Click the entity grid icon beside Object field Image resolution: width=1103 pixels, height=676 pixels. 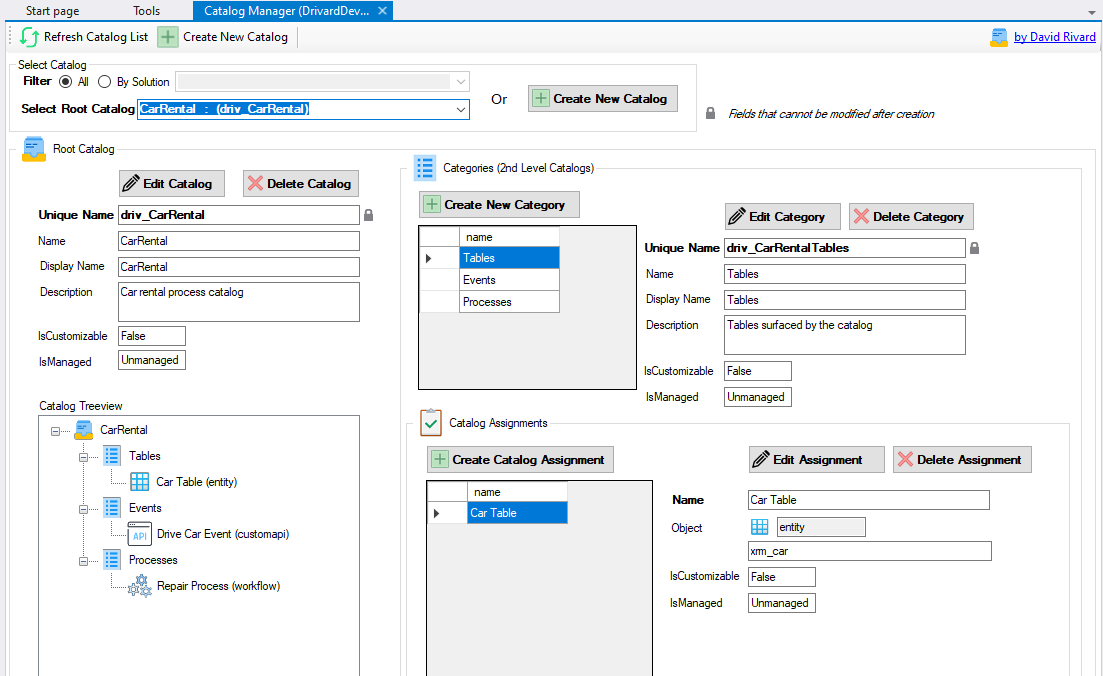(x=760, y=527)
